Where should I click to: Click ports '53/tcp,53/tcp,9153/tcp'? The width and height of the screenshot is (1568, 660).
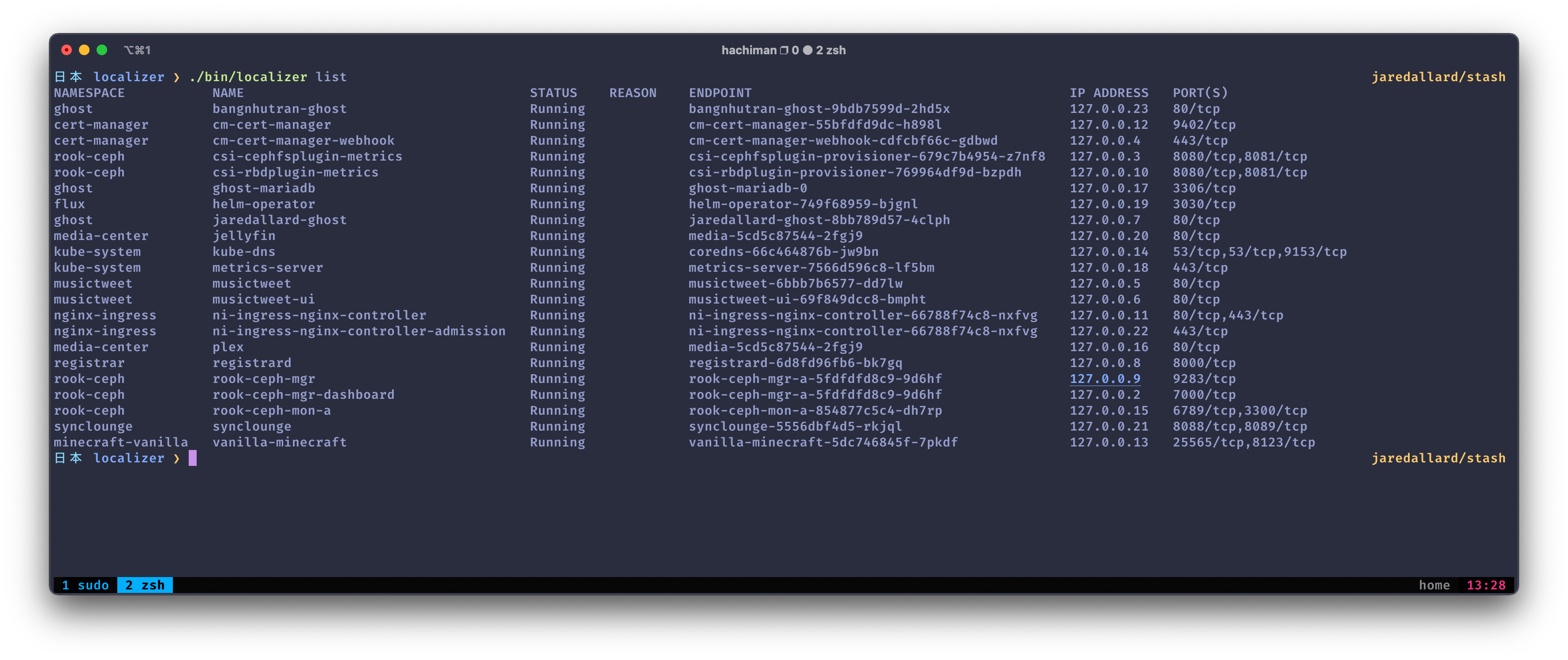coord(1259,251)
